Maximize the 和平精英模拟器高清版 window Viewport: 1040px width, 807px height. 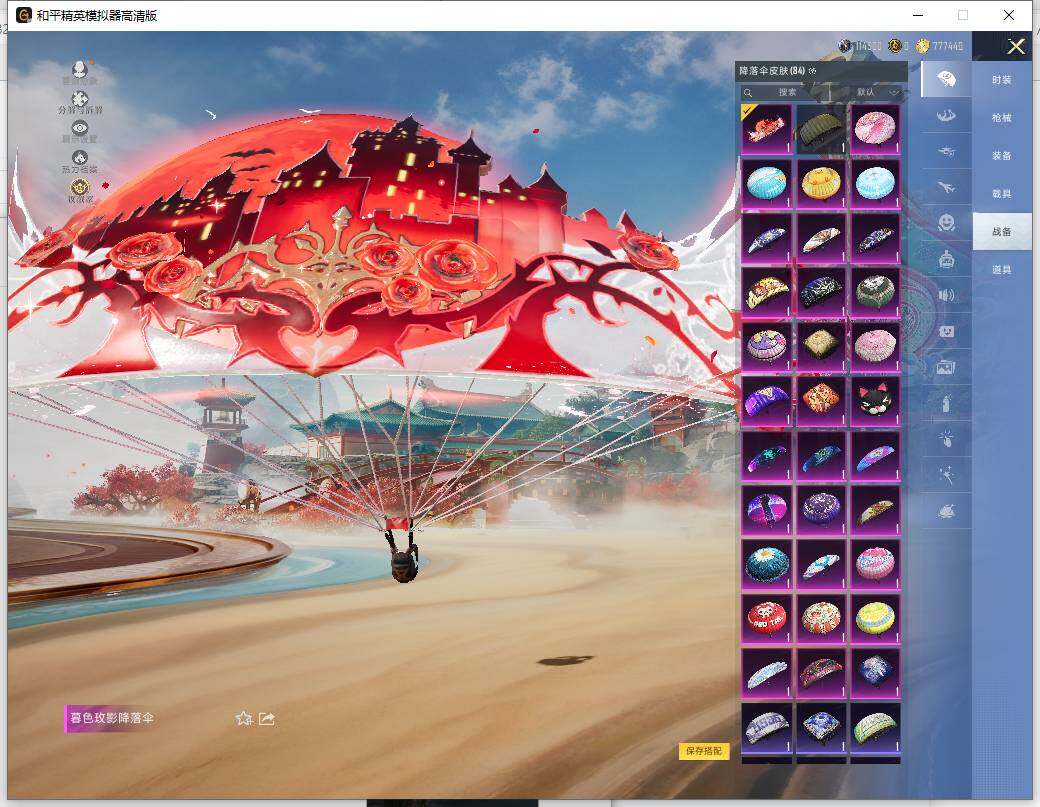(962, 15)
